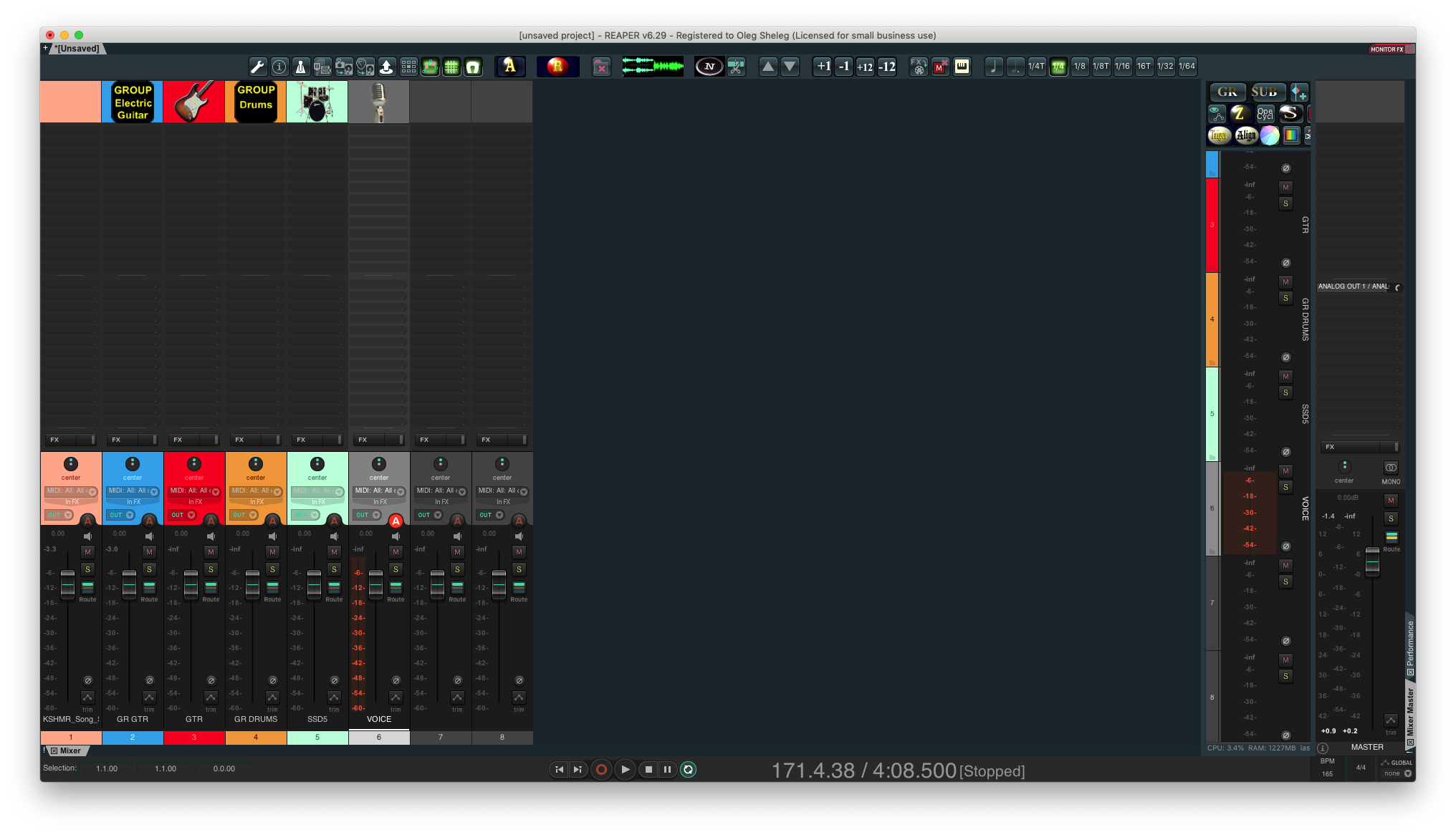Open the OUT dropdown on GR GTR track
The height and width of the screenshot is (835, 1456).
[130, 515]
